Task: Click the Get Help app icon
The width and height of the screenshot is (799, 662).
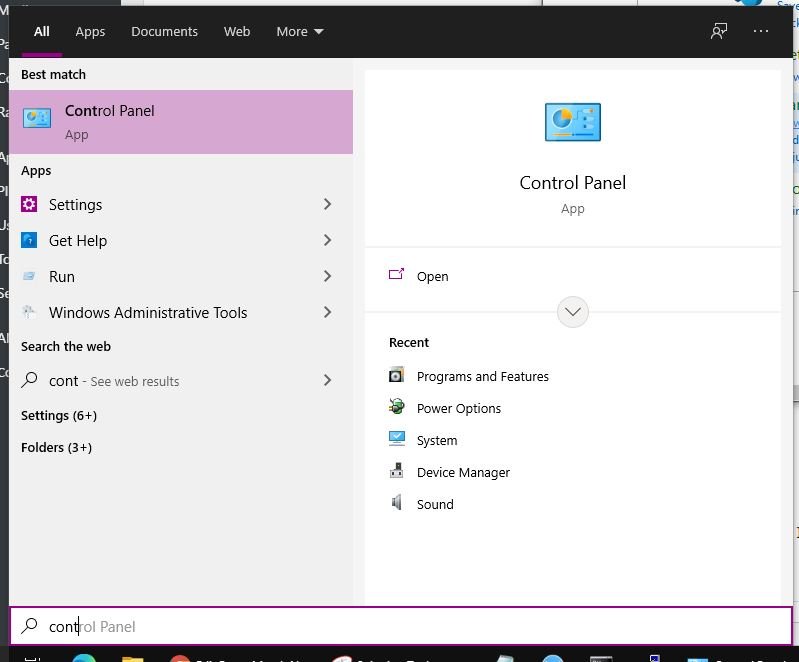Action: pos(29,240)
